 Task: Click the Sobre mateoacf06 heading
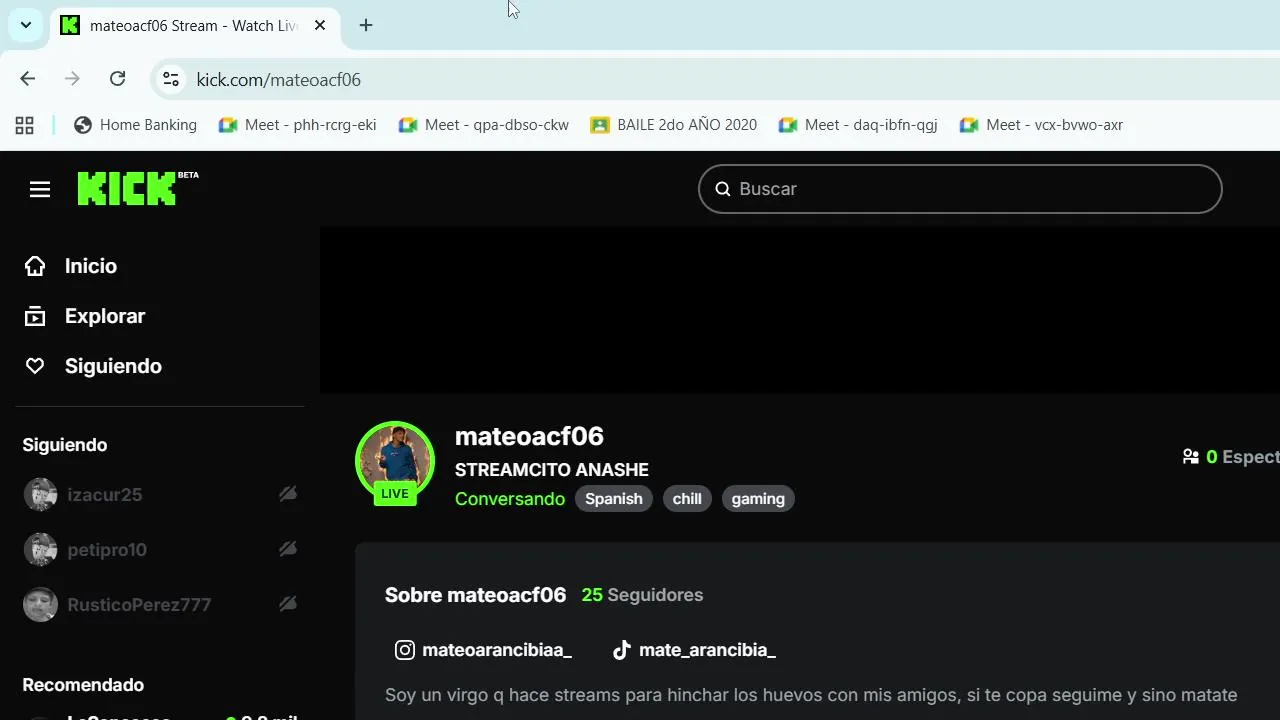(x=475, y=595)
